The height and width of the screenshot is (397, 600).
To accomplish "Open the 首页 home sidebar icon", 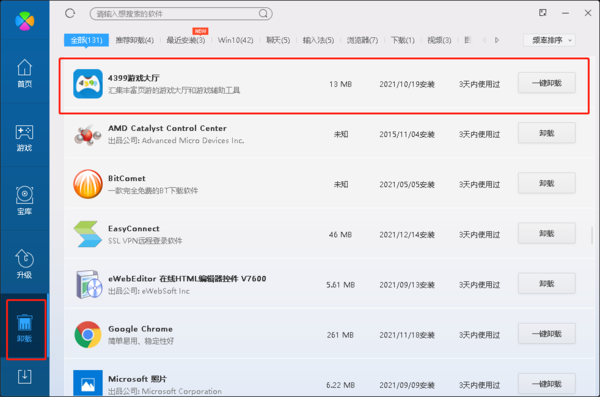I will click(x=24, y=73).
